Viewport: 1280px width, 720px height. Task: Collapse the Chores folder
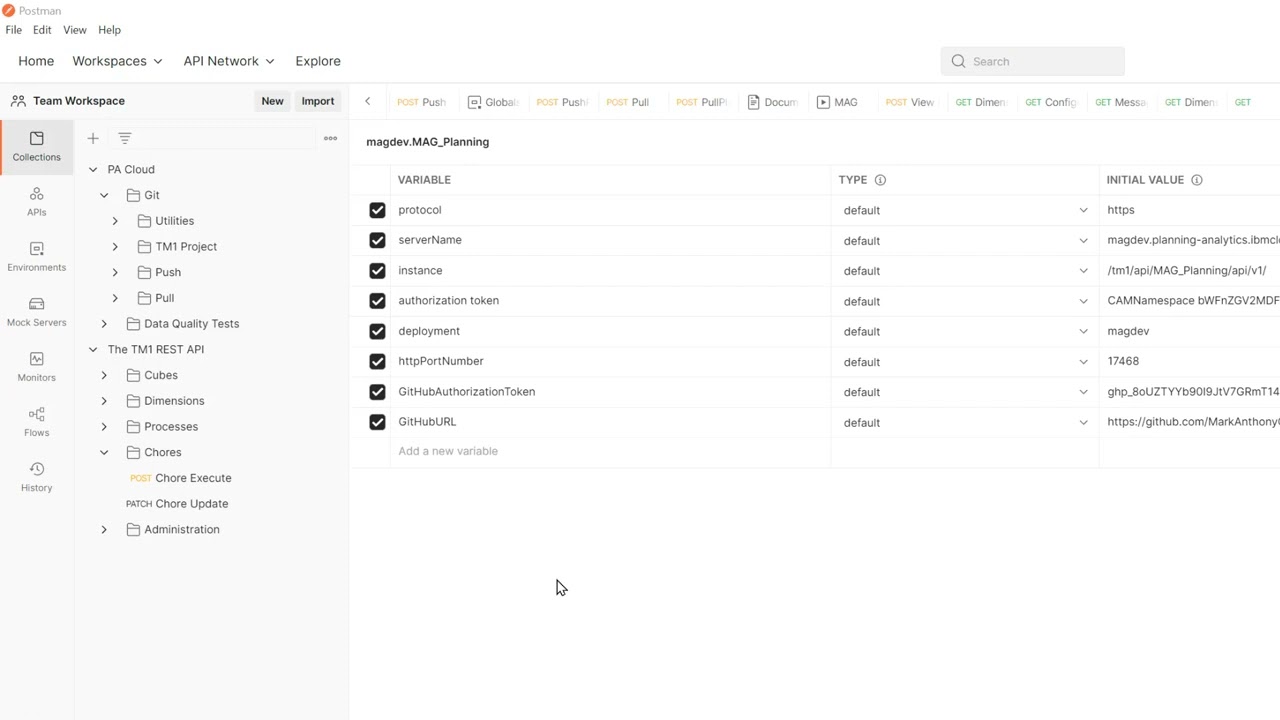pyautogui.click(x=104, y=452)
